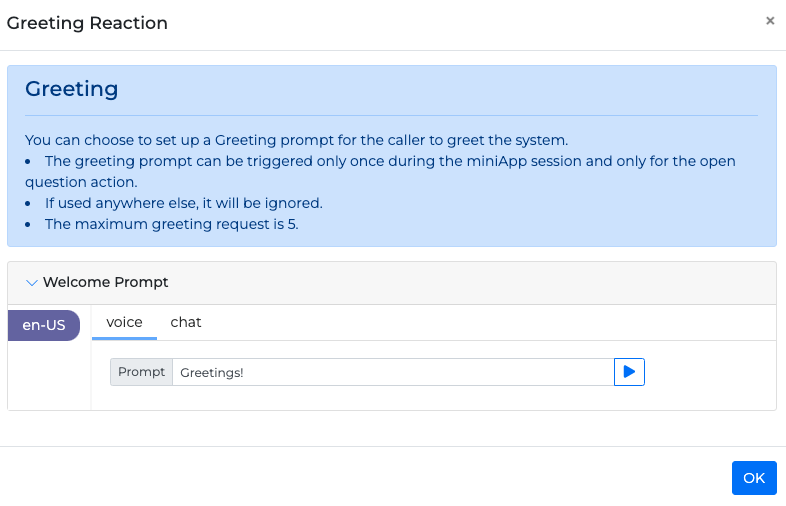This screenshot has width=786, height=506.
Task: Collapse the Welcome Prompt section chevron
Action: tap(31, 283)
